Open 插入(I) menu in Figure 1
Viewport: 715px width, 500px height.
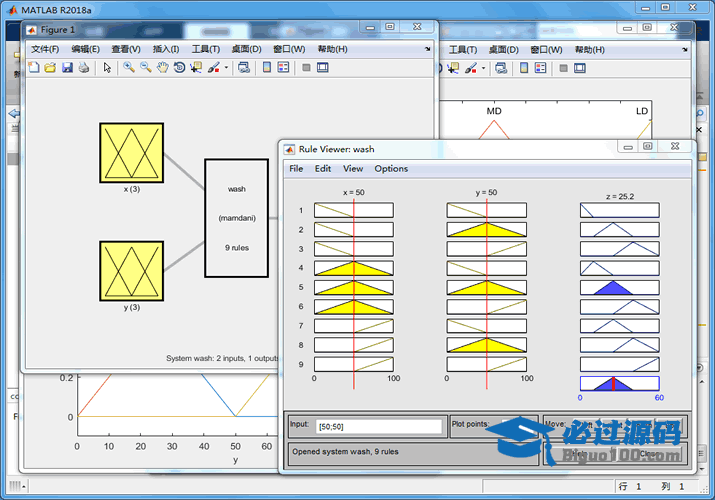click(x=166, y=49)
